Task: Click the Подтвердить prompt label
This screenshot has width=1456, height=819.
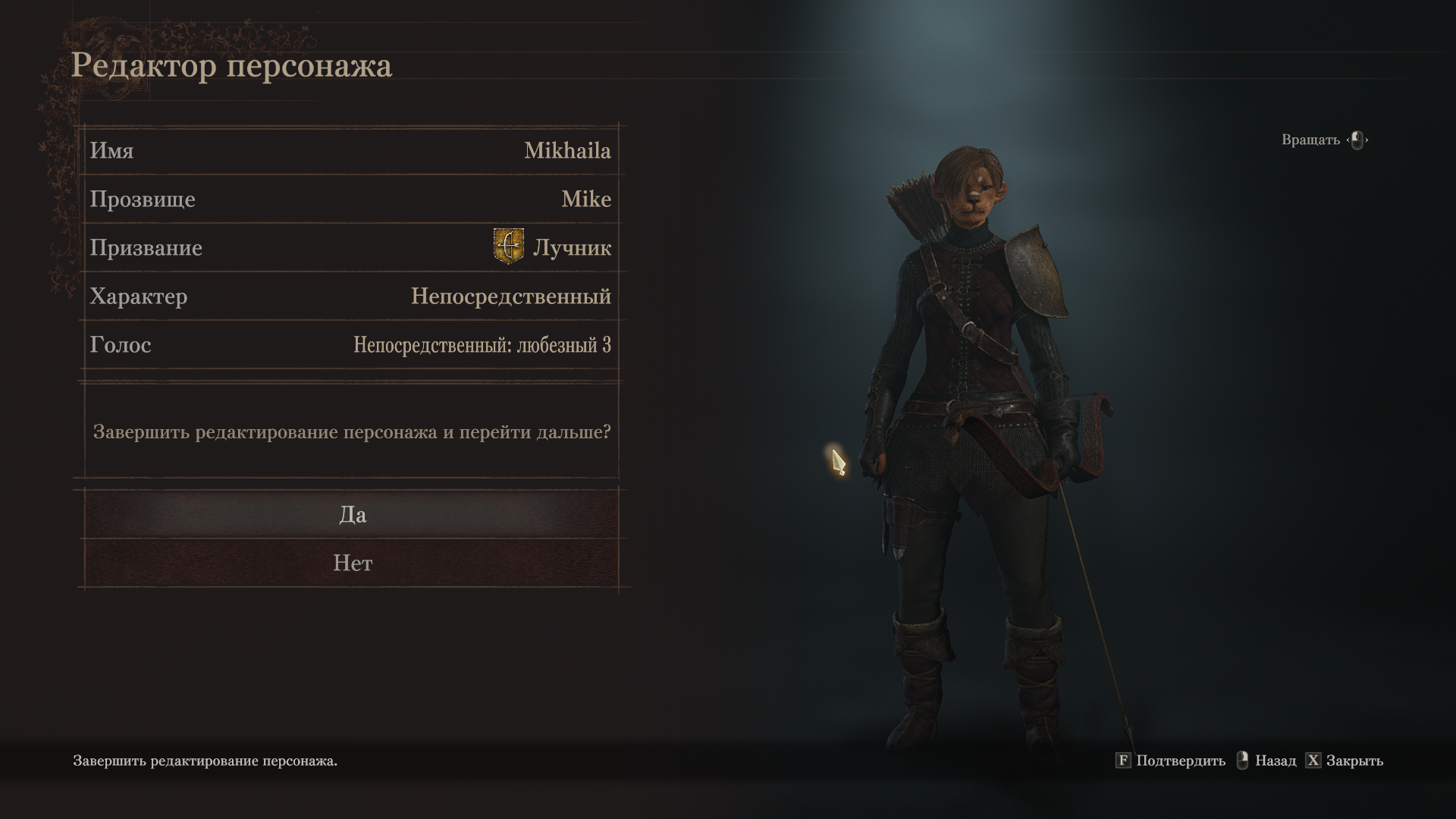Action: pyautogui.click(x=1181, y=761)
